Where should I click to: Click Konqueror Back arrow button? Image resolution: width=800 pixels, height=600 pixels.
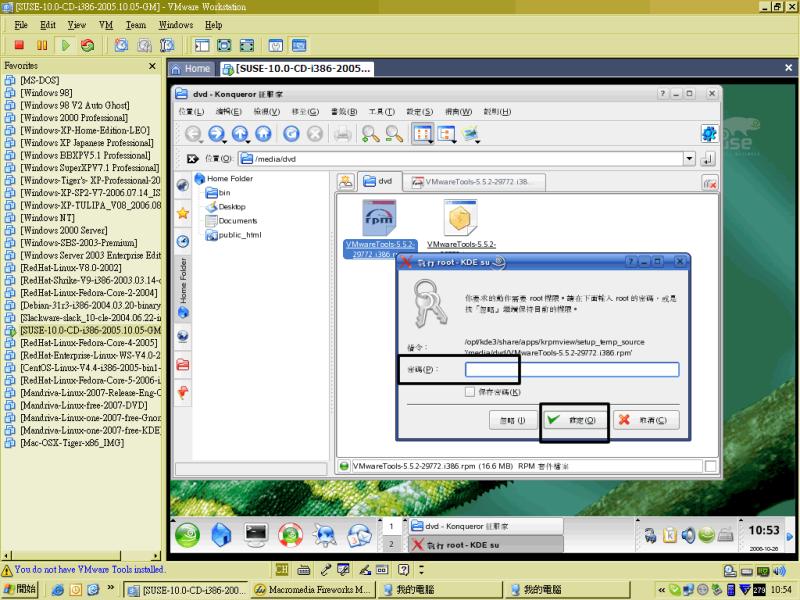[193, 134]
